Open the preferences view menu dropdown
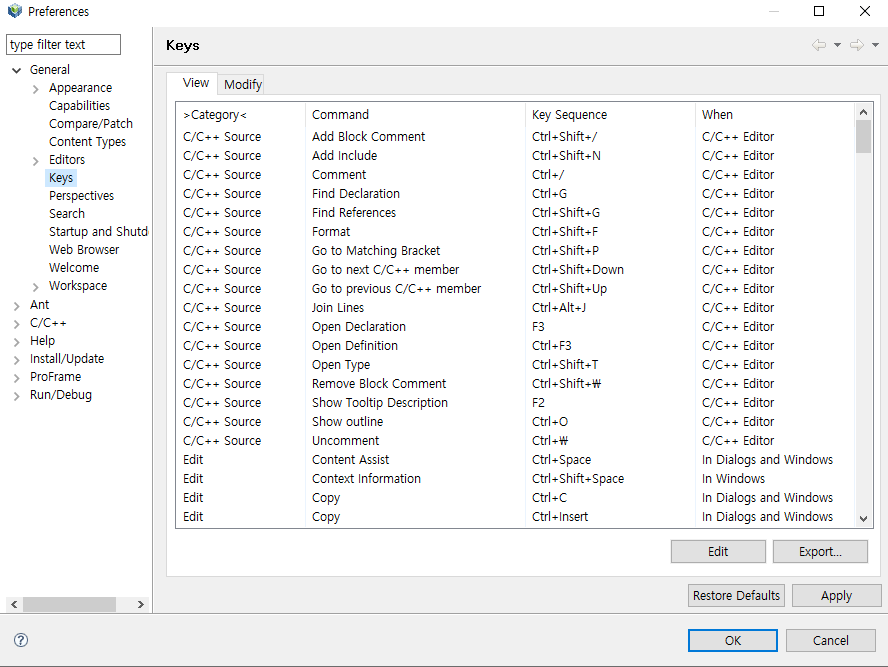This screenshot has height=667, width=888. (876, 45)
